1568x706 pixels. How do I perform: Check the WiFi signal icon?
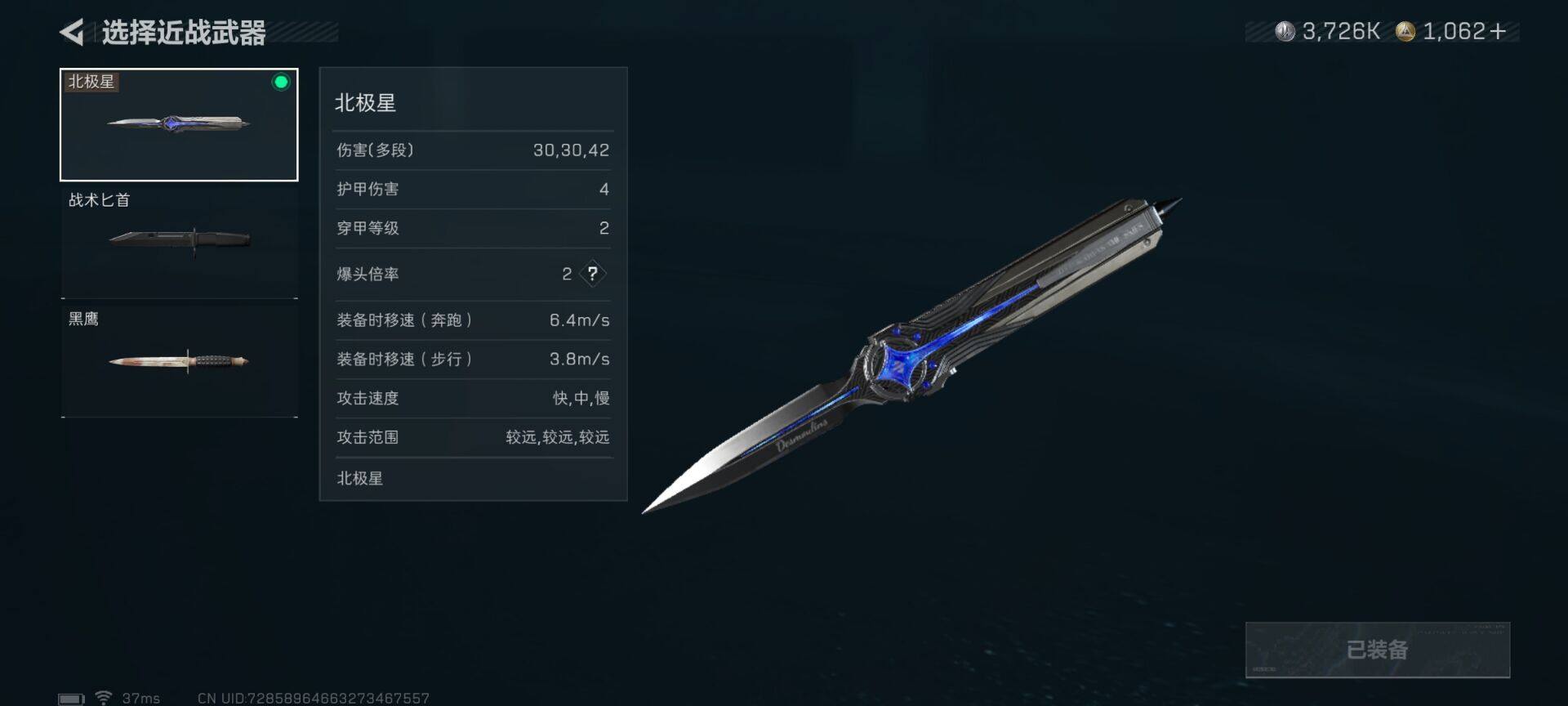click(104, 698)
